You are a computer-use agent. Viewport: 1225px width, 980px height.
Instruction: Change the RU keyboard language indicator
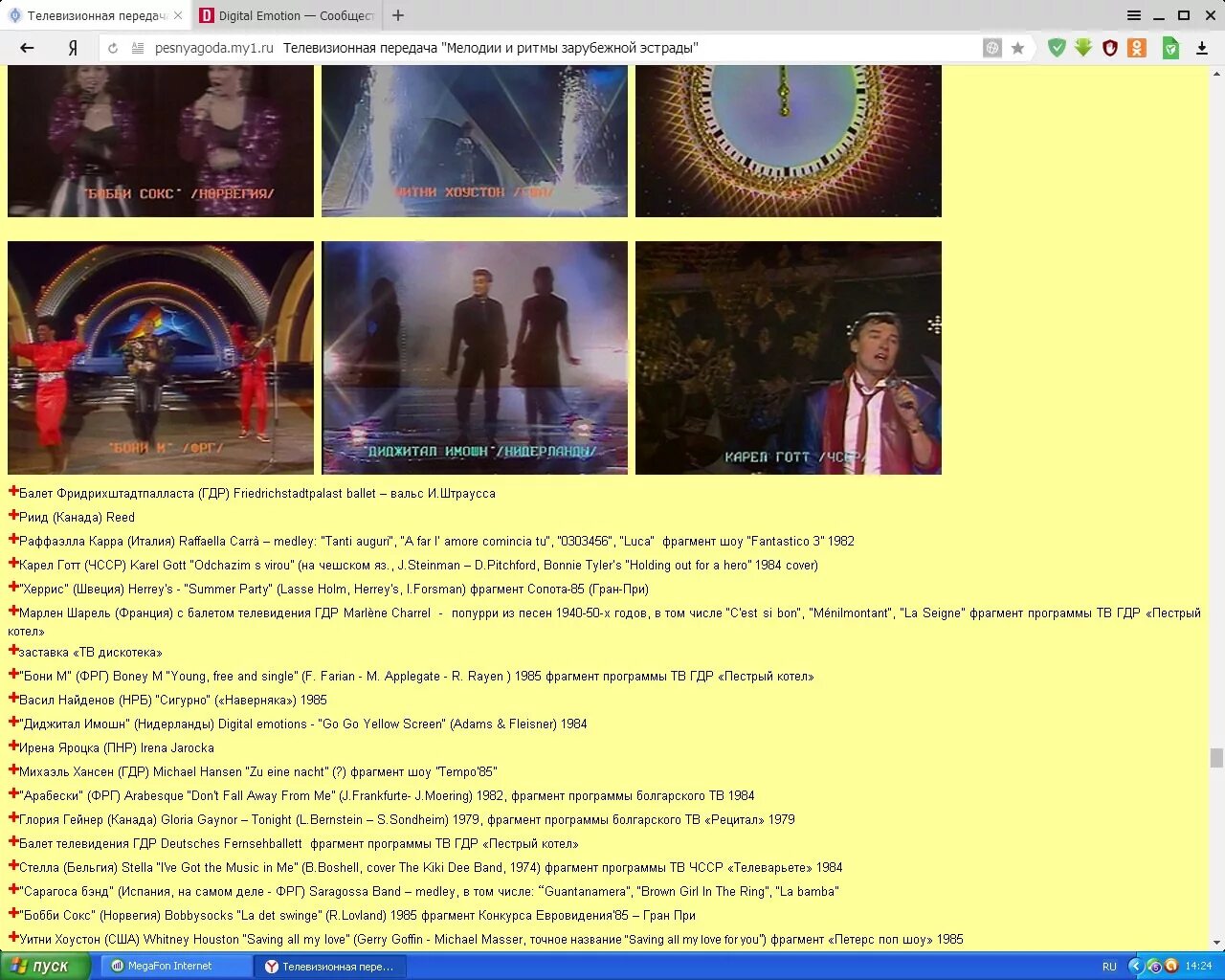click(x=1109, y=967)
